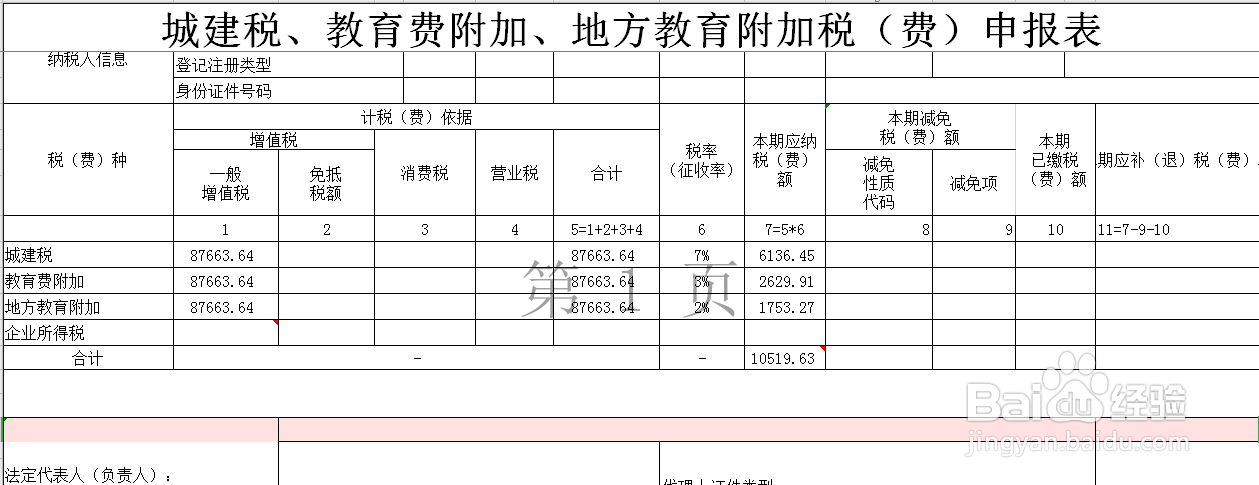Select the 一般增值税 column header
The image size is (1259, 485).
click(x=226, y=183)
